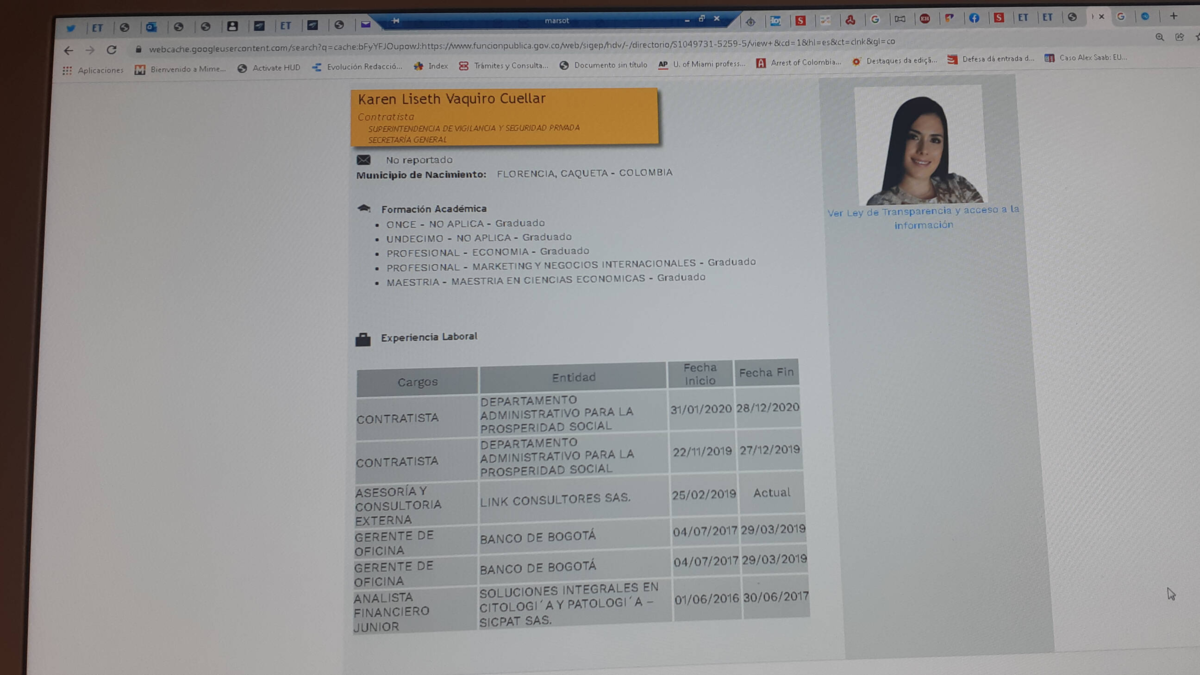This screenshot has width=1200, height=675.
Task: Open the 'Activate HUD' bookmark
Action: tap(269, 68)
